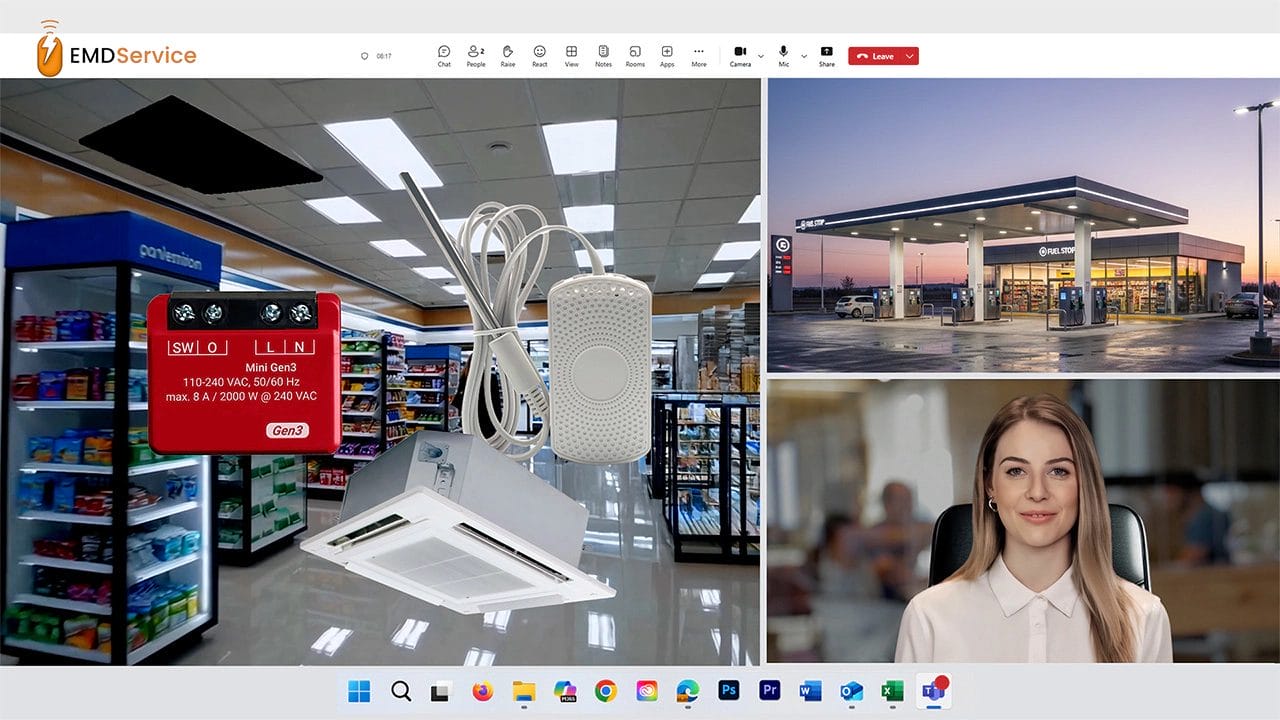Mute or unmute the Mic
This screenshot has height=720, width=1280.
point(784,55)
